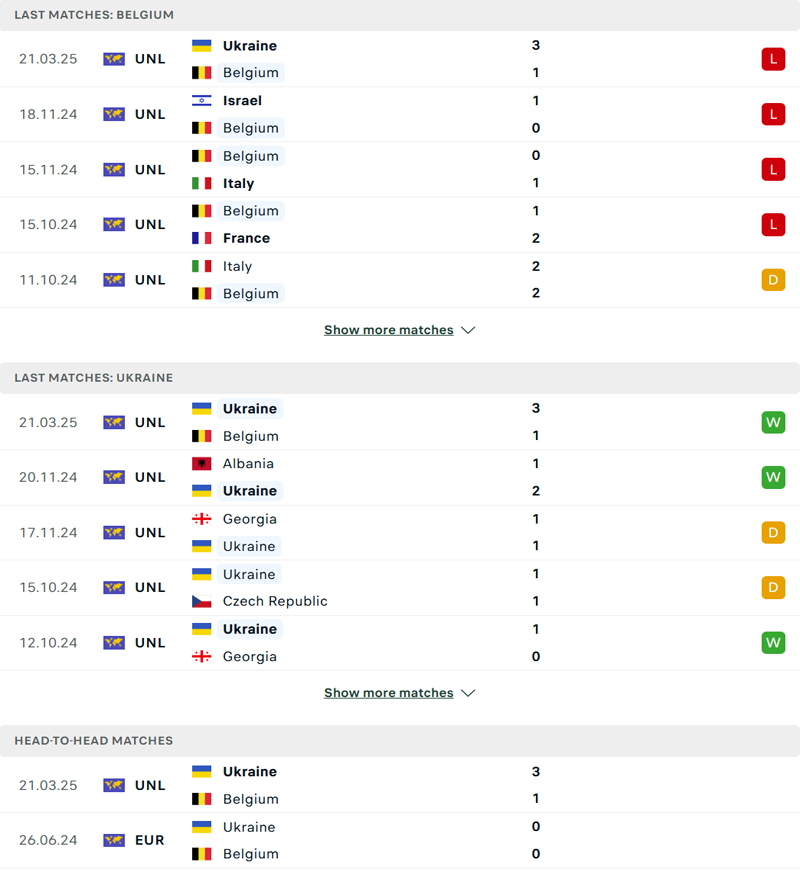Expand Ukraine's list with Show more matches
800x870 pixels.
[x=389, y=693]
